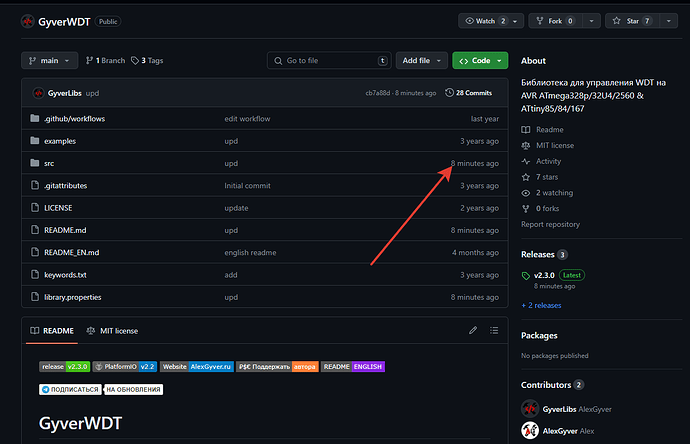The image size is (690, 444).
Task: Open the Star lists dropdown arrow
Action: [x=668, y=21]
